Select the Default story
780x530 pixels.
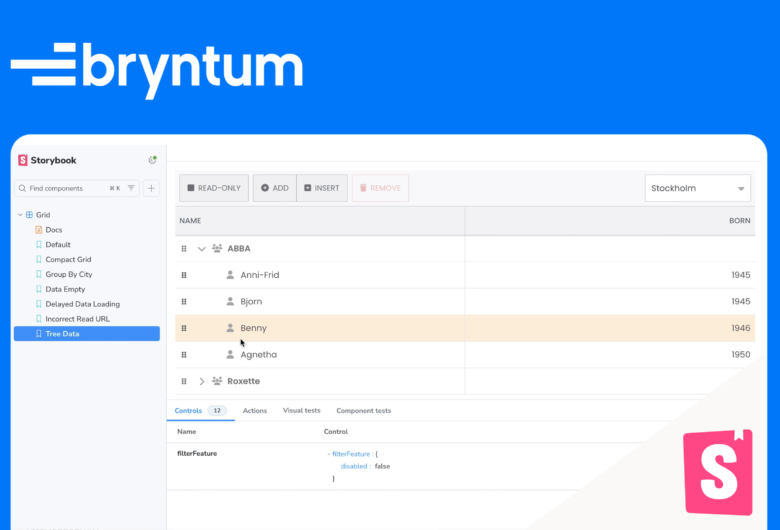(58, 245)
